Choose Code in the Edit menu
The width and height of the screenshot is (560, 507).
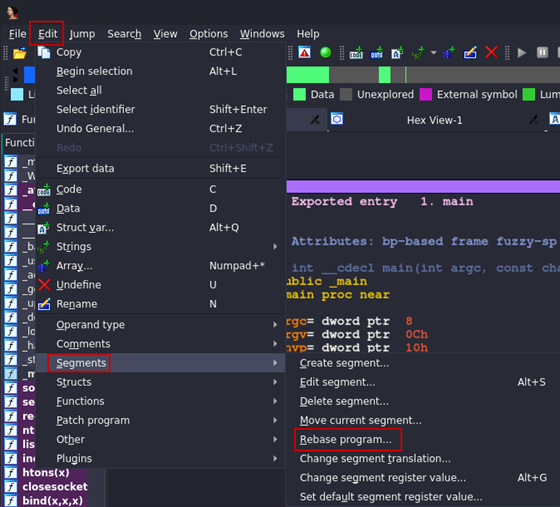point(161,189)
